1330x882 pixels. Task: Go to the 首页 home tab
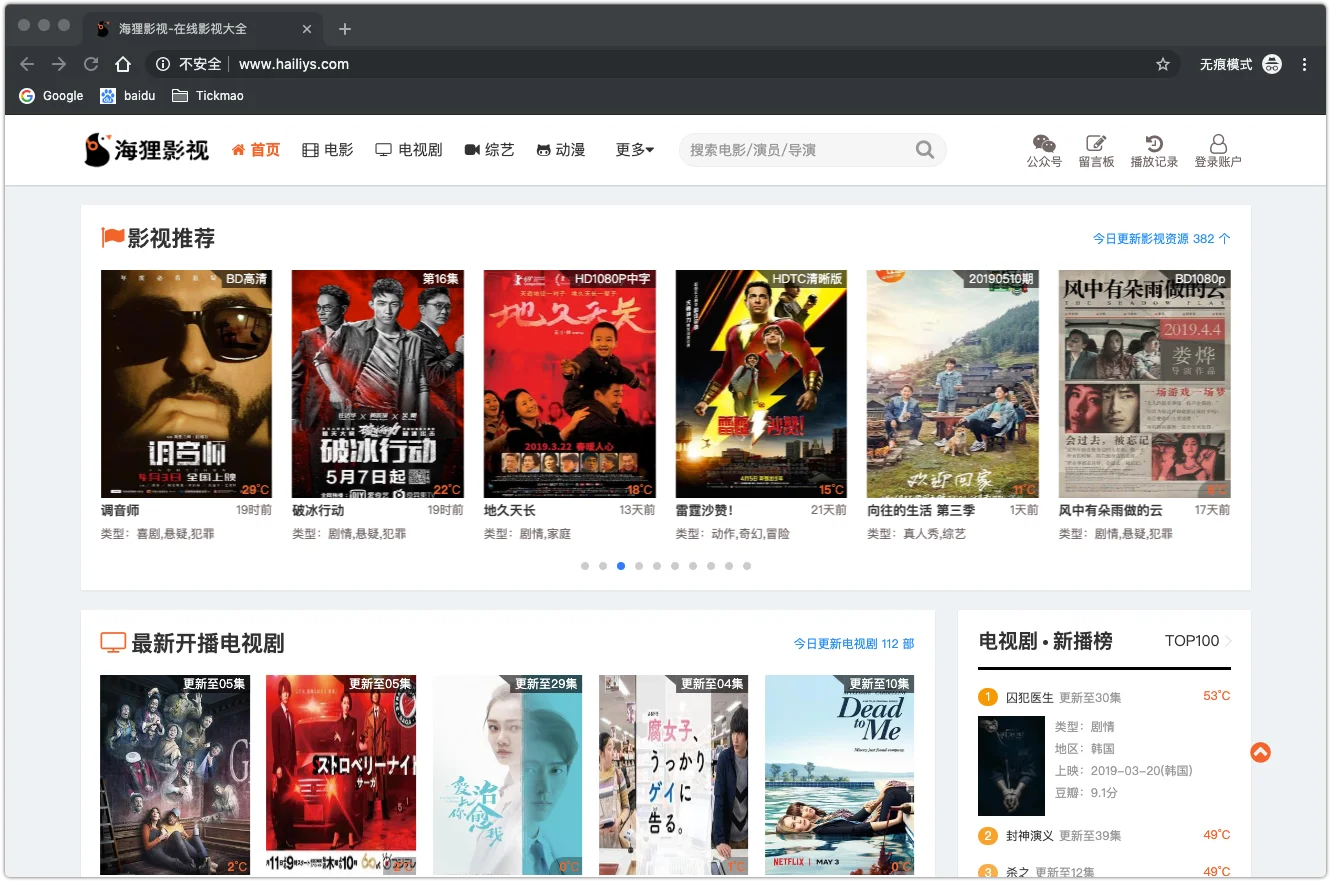(x=256, y=150)
